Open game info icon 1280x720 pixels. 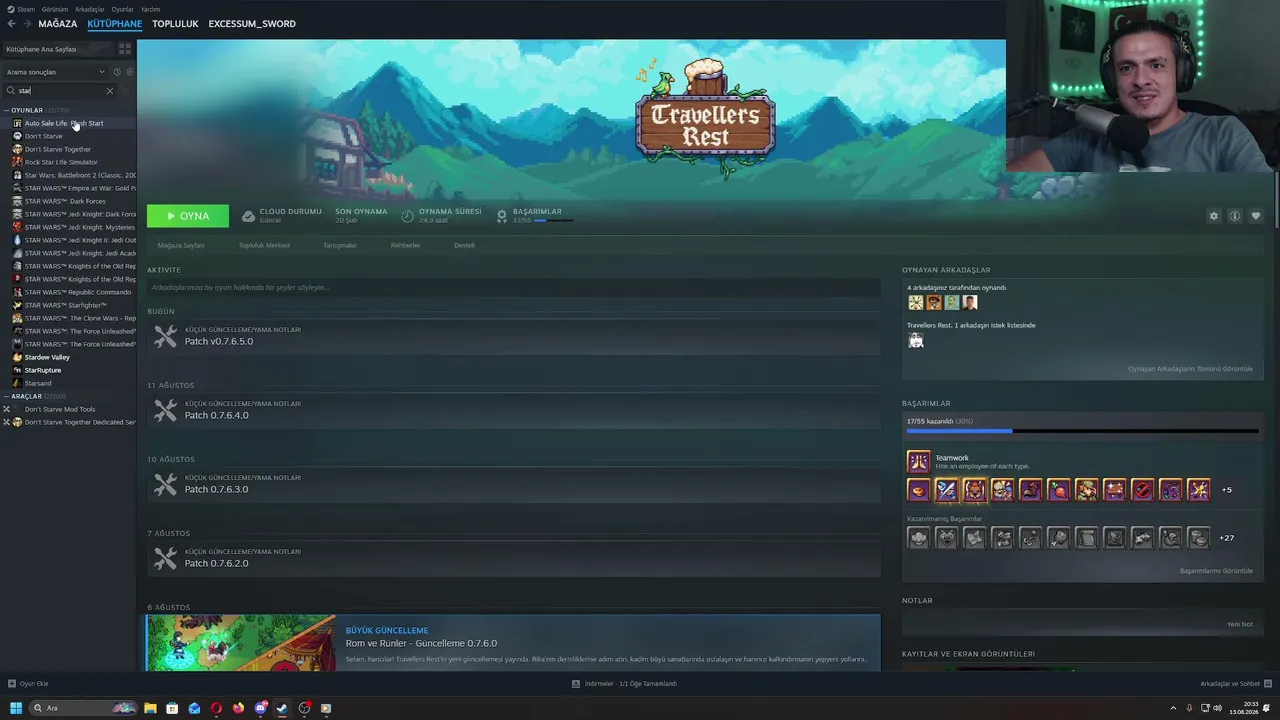[x=1235, y=216]
